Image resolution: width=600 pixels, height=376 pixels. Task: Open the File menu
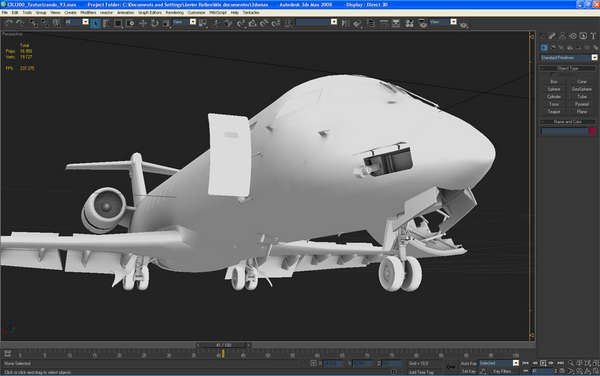tap(5, 13)
